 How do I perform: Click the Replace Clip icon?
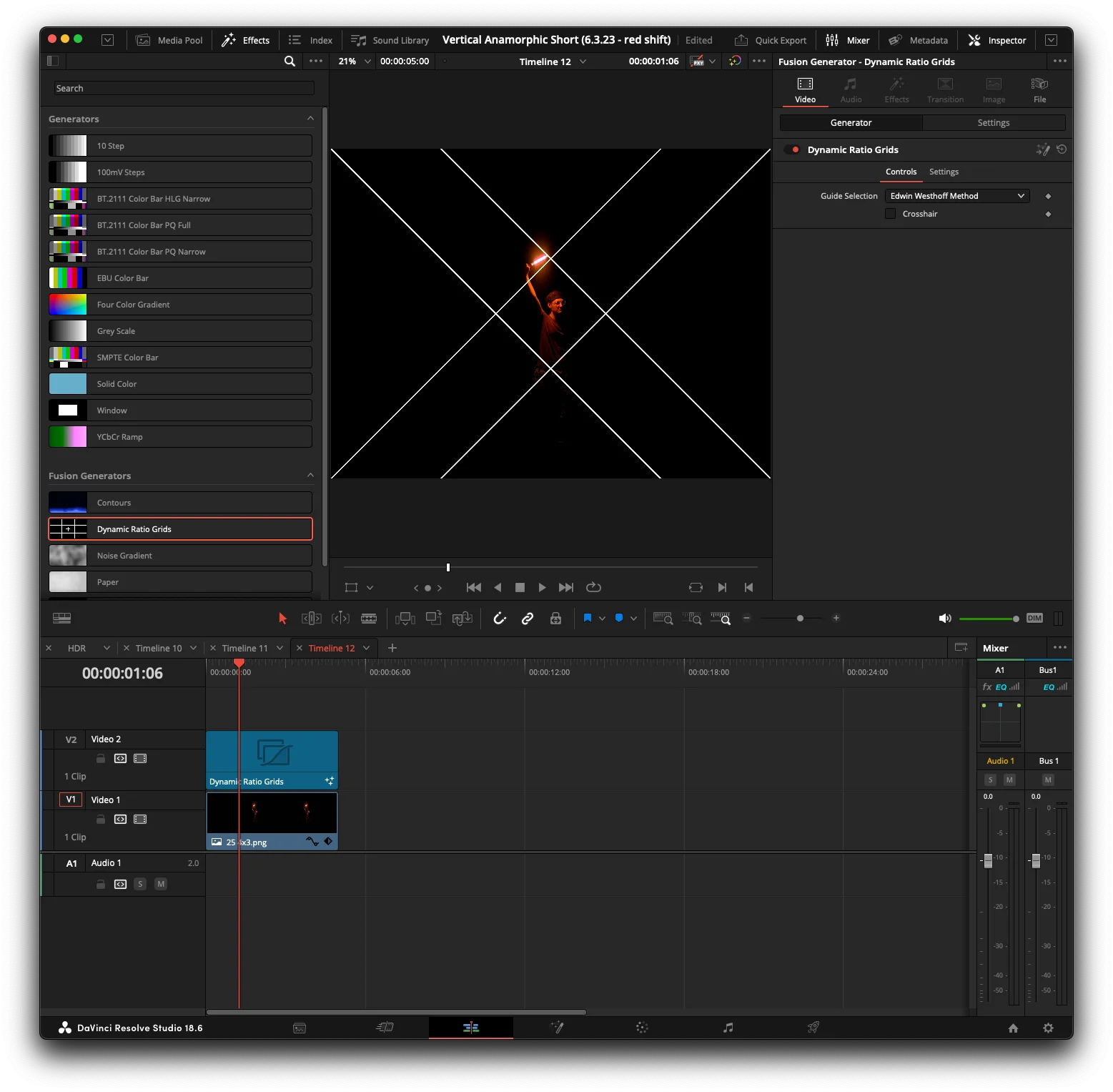462,619
